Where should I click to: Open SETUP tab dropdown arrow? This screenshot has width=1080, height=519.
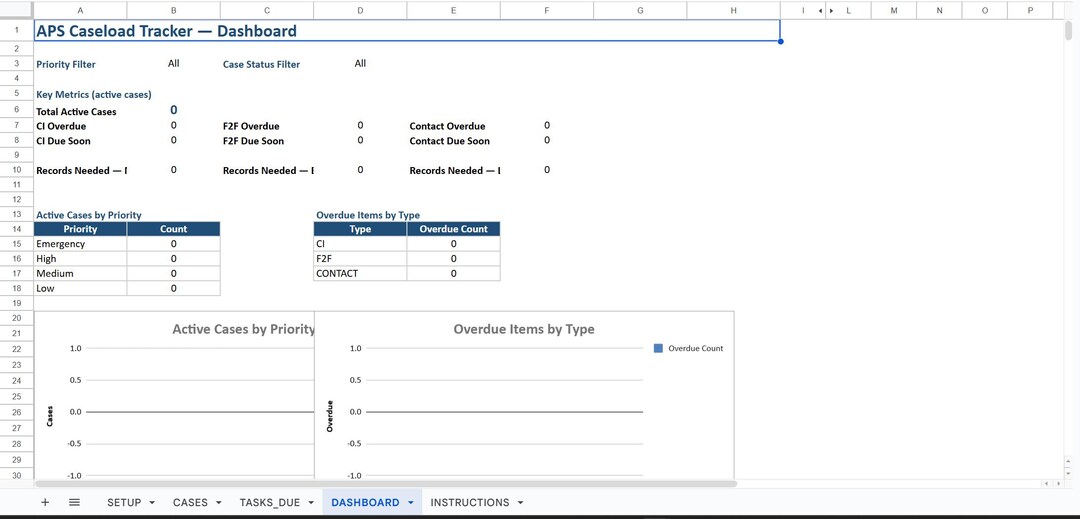pos(152,503)
